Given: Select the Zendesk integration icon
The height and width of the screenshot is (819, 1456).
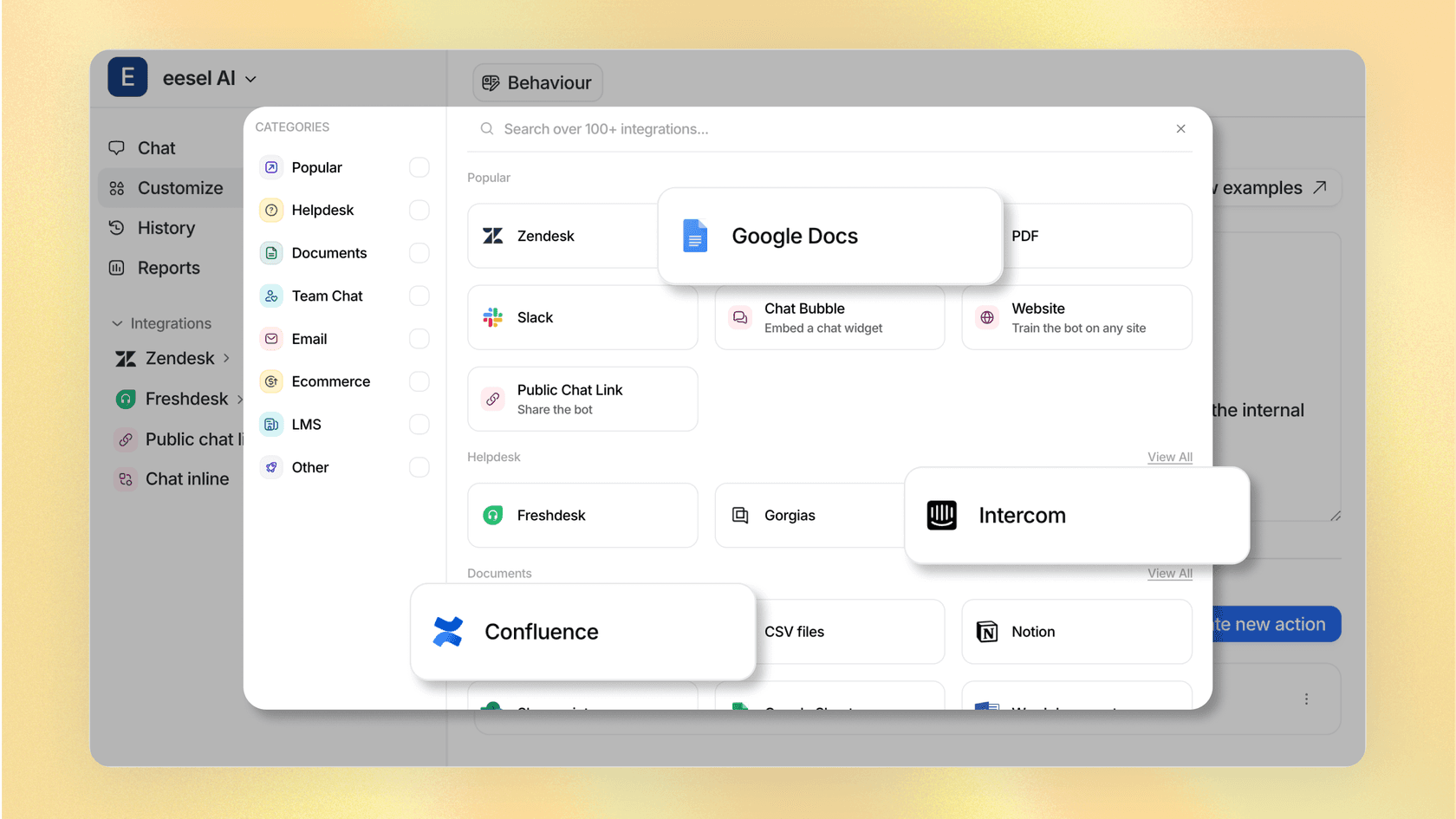Looking at the screenshot, I should tap(493, 235).
